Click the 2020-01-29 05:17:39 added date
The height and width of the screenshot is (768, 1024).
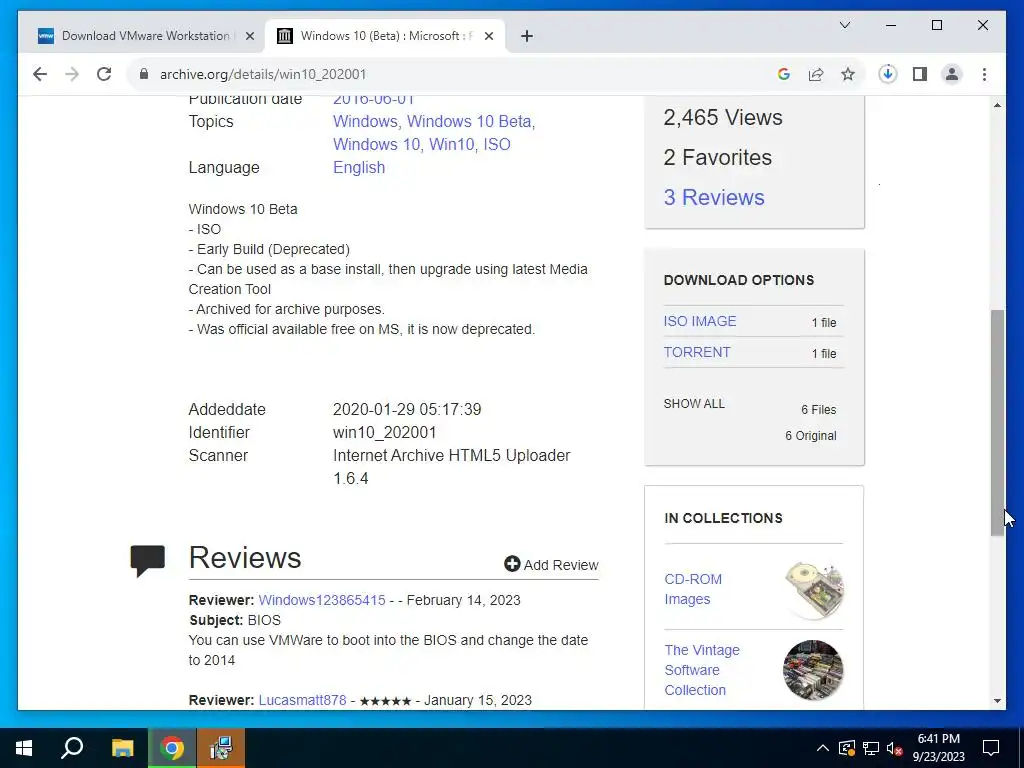(x=407, y=409)
